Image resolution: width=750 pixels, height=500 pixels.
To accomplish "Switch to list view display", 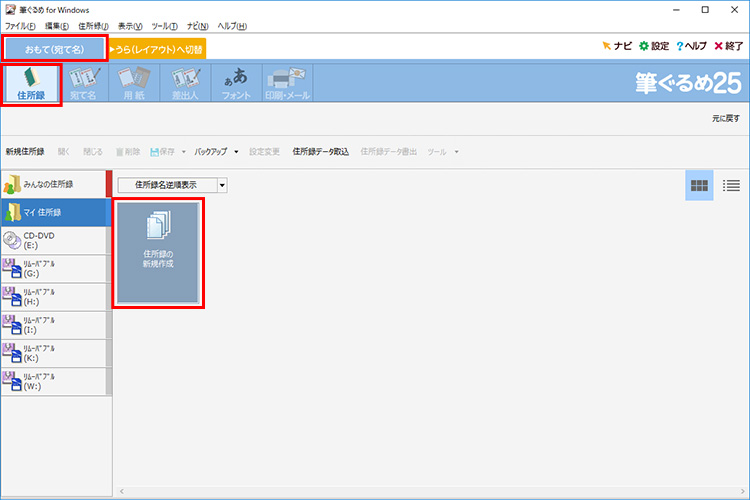I will pos(731,185).
